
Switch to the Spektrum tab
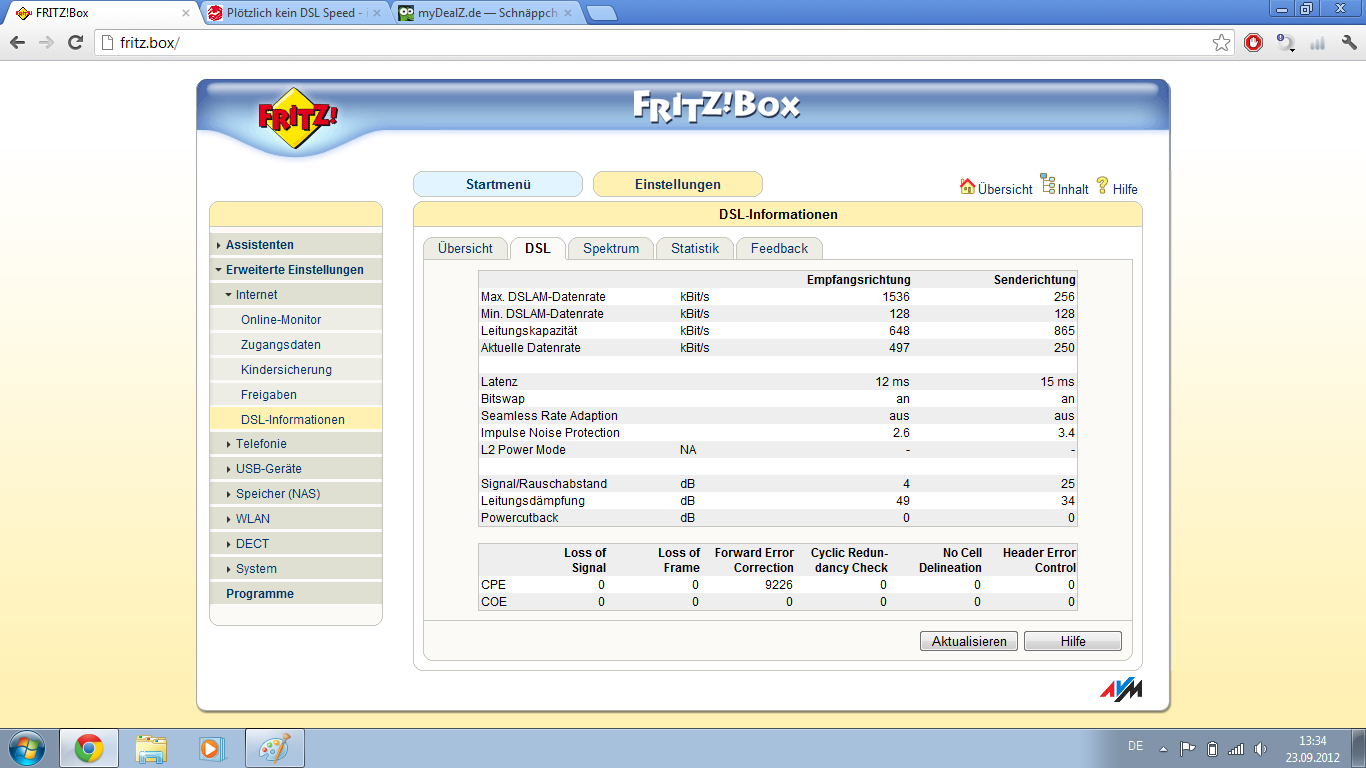pos(610,249)
